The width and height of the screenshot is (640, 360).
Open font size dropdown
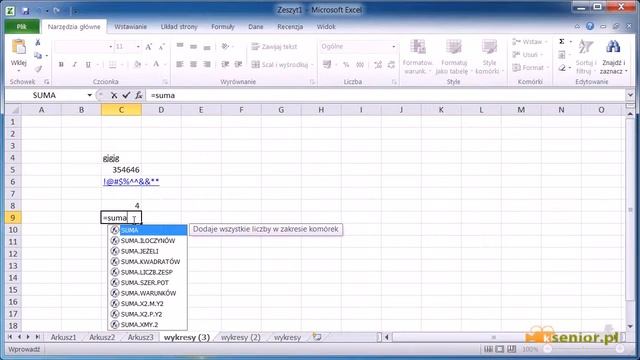pyautogui.click(x=138, y=47)
